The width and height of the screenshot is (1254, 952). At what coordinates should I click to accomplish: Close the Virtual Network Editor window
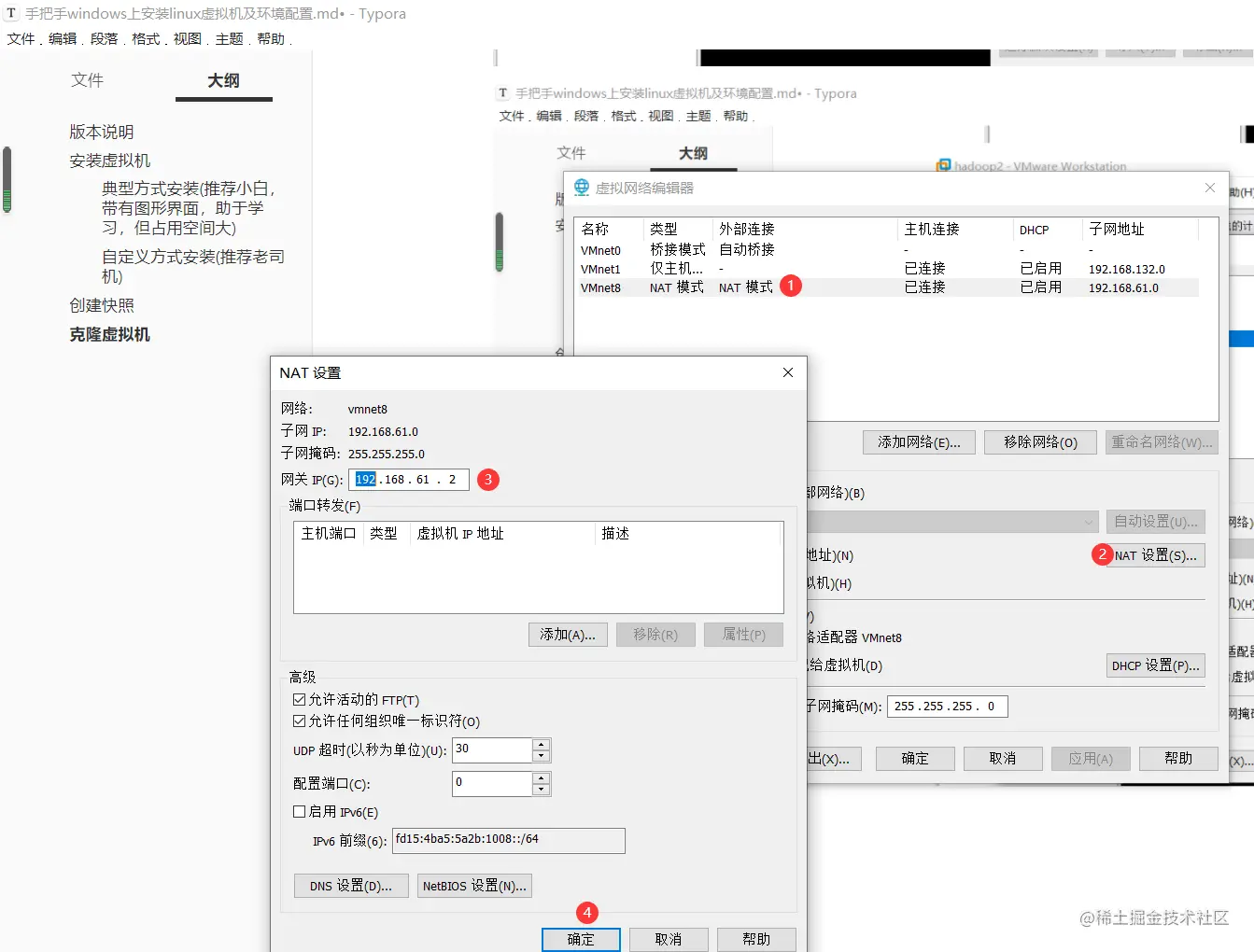pyautogui.click(x=1210, y=188)
